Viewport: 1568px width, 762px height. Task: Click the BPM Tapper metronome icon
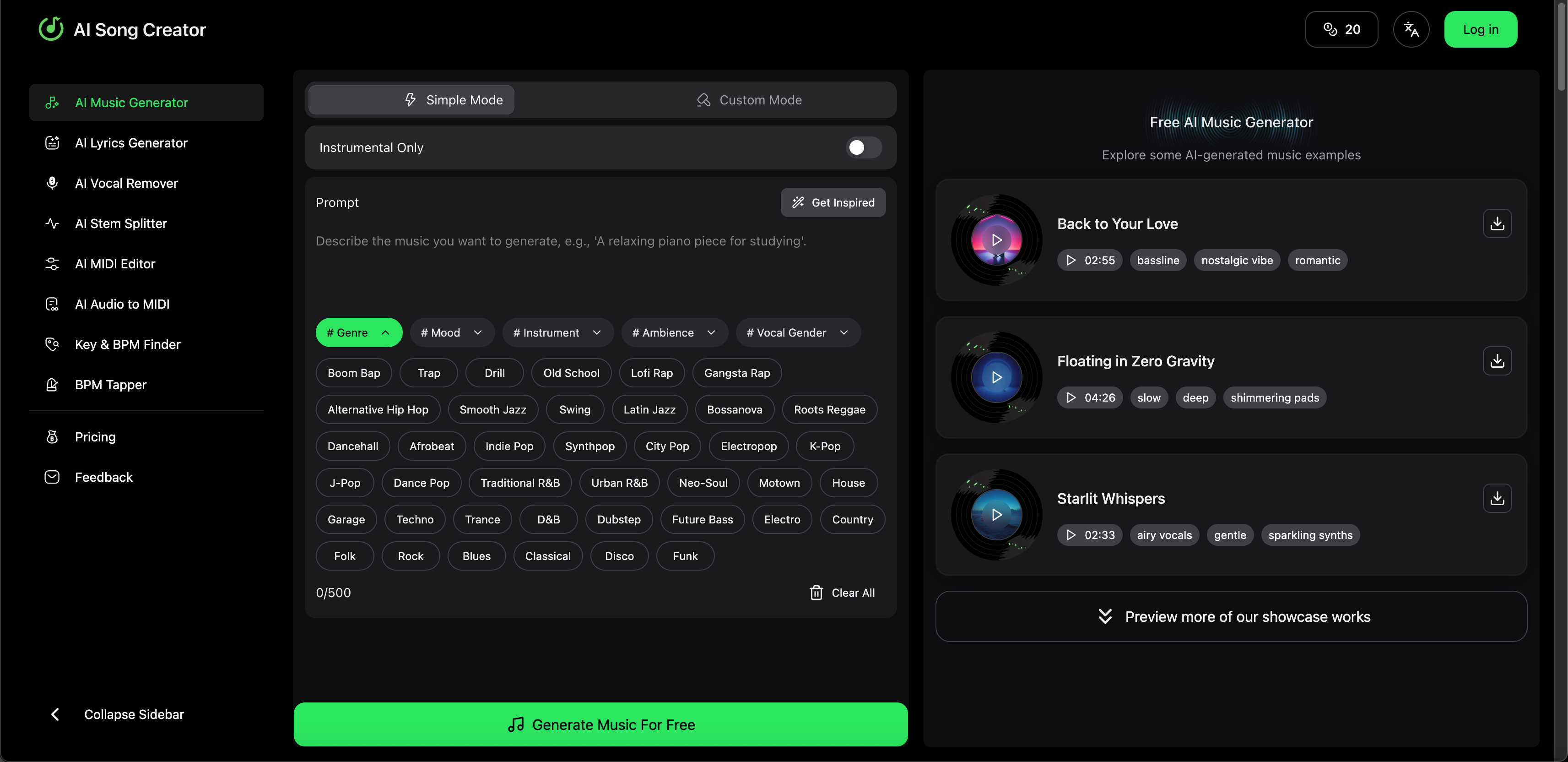coord(52,385)
